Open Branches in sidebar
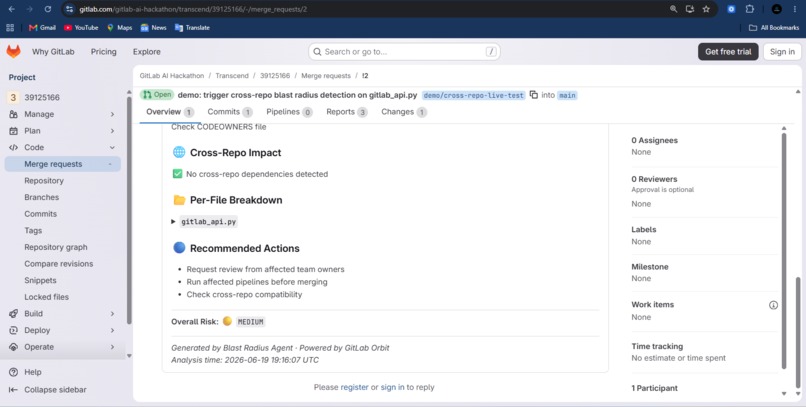 click(41, 197)
